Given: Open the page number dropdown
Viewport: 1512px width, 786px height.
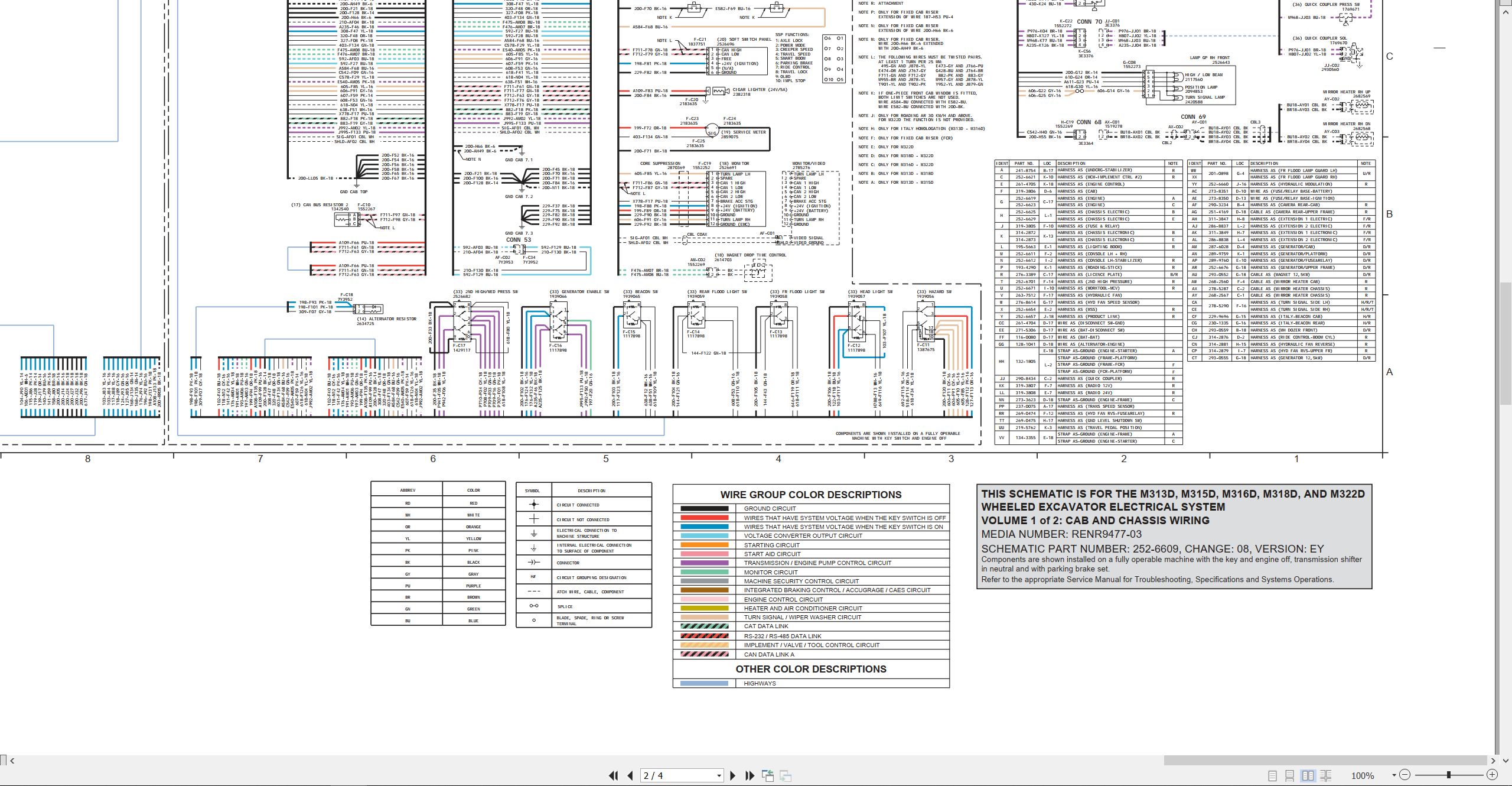Looking at the screenshot, I should pos(719,776).
